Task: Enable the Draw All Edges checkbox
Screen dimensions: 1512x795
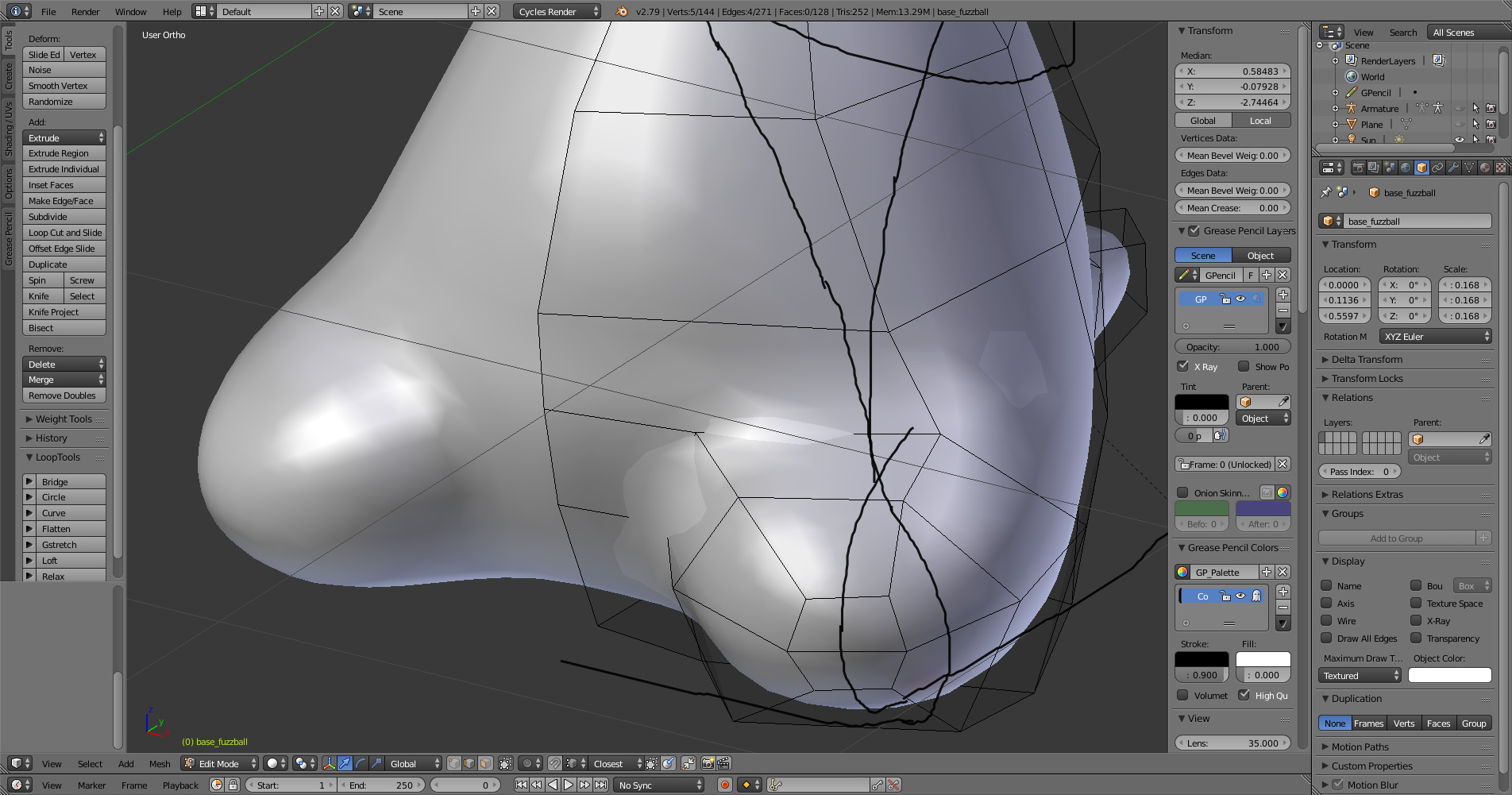Action: [1326, 638]
